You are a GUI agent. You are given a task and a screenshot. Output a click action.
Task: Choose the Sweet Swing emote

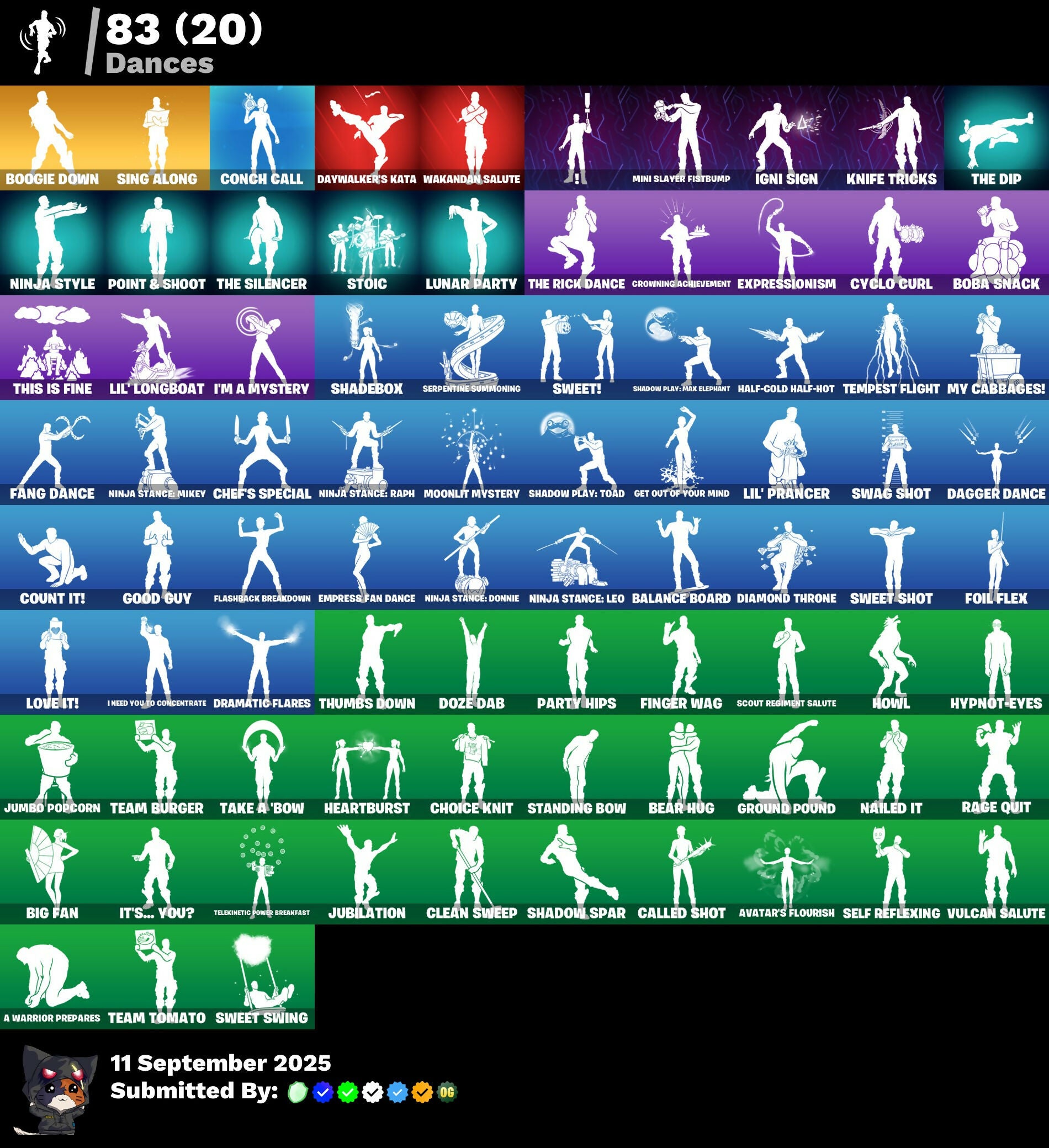[262, 976]
